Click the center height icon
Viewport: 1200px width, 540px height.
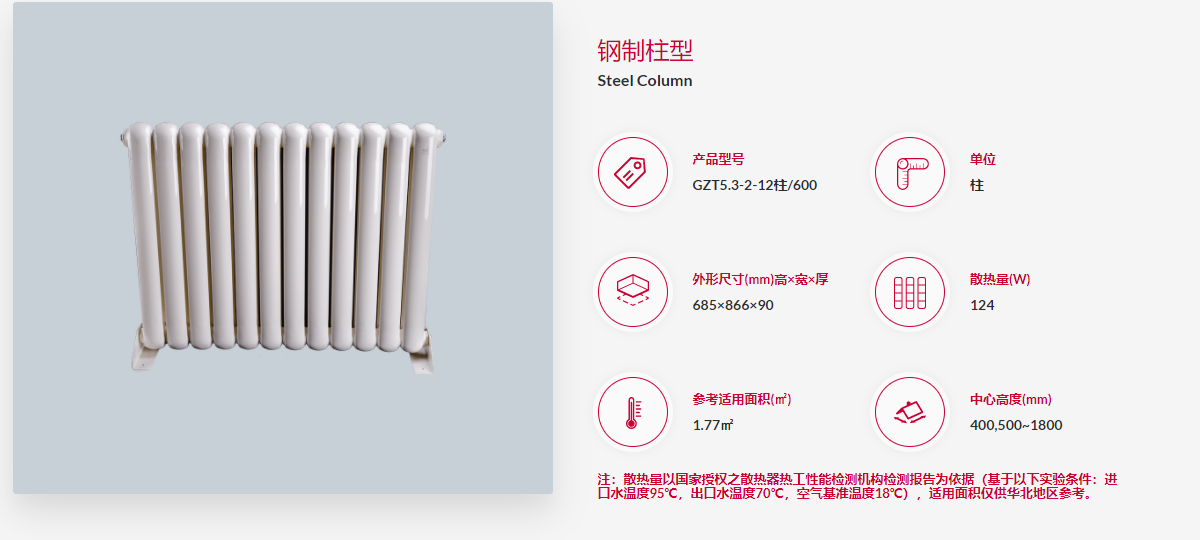coord(910,412)
